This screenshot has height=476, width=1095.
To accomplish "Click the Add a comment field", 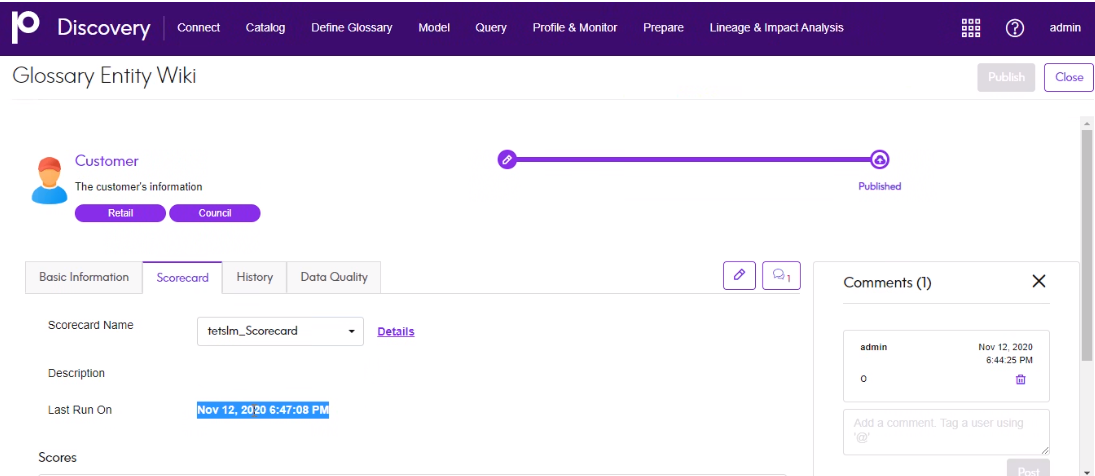I will 946,432.
